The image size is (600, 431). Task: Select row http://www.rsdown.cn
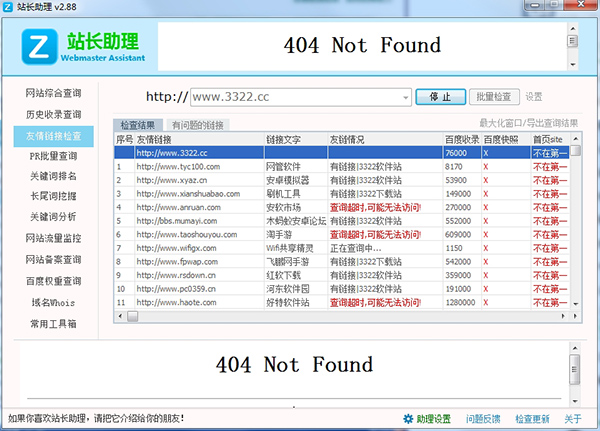click(x=342, y=276)
